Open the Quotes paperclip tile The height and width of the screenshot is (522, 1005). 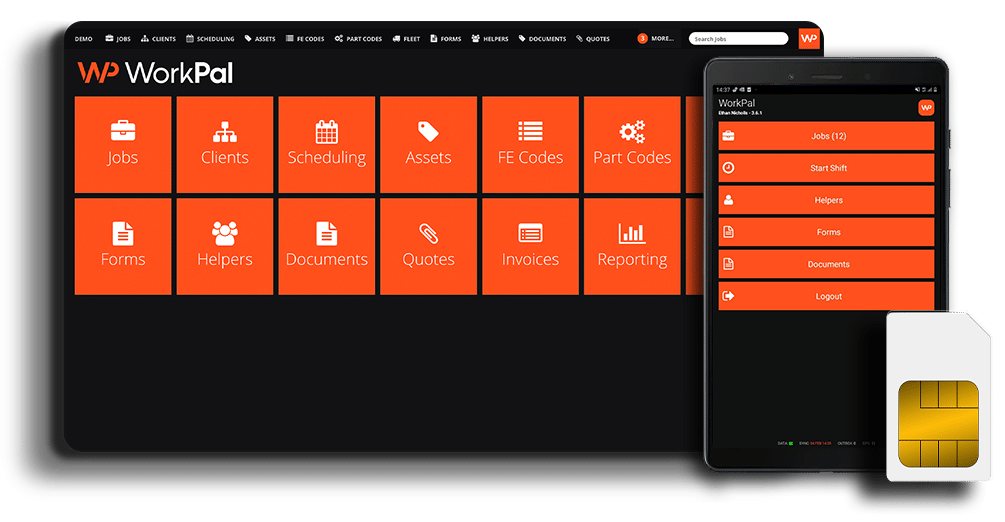coord(428,246)
